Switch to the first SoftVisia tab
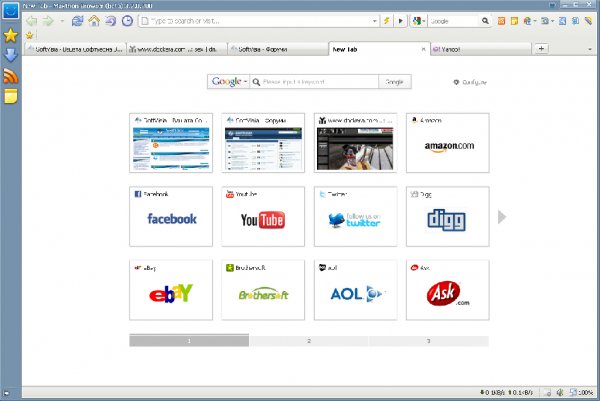 pos(75,49)
